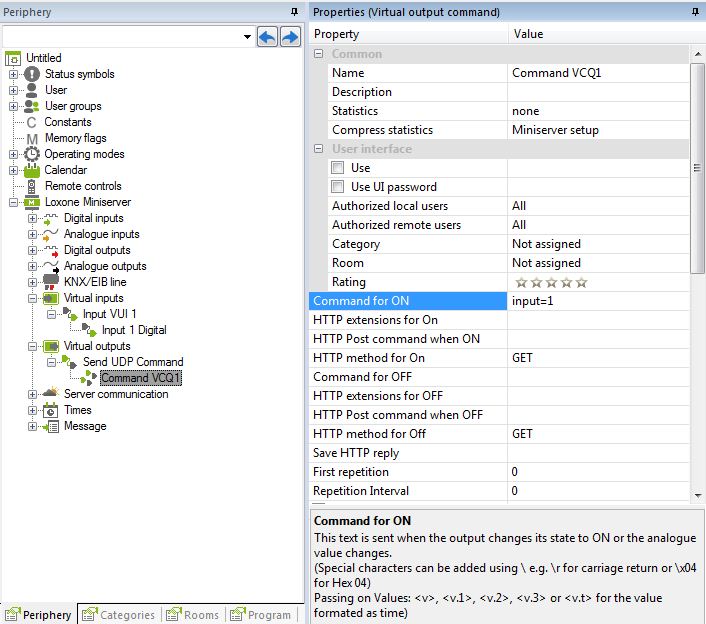Click the Name value Command VCQ1

[x=557, y=73]
